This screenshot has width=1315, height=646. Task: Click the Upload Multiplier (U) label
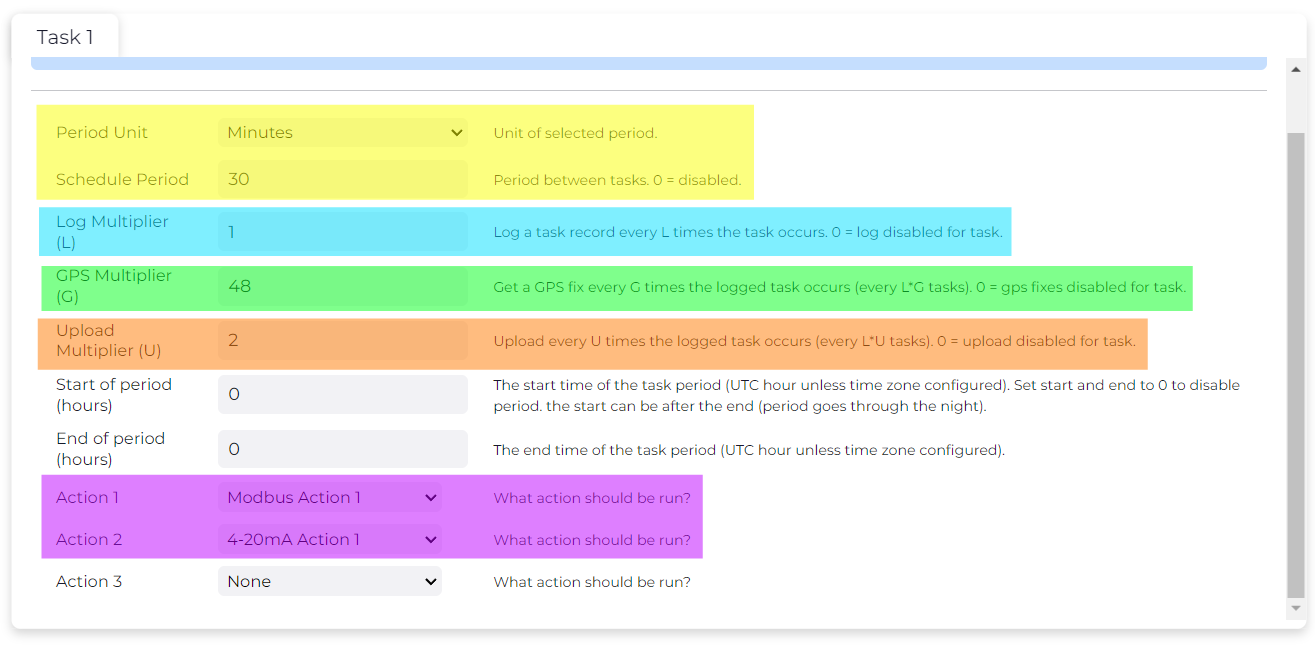point(108,340)
